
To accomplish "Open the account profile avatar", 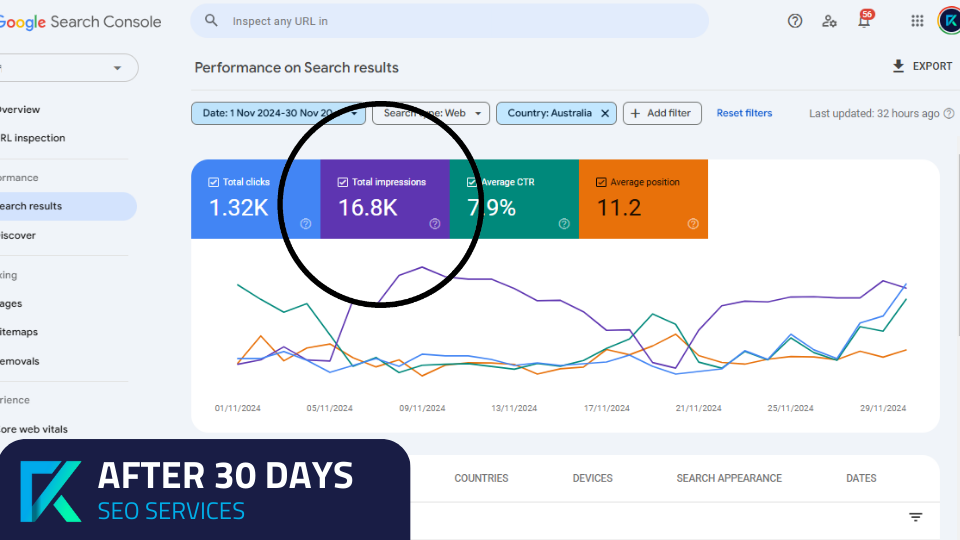I will [x=949, y=21].
